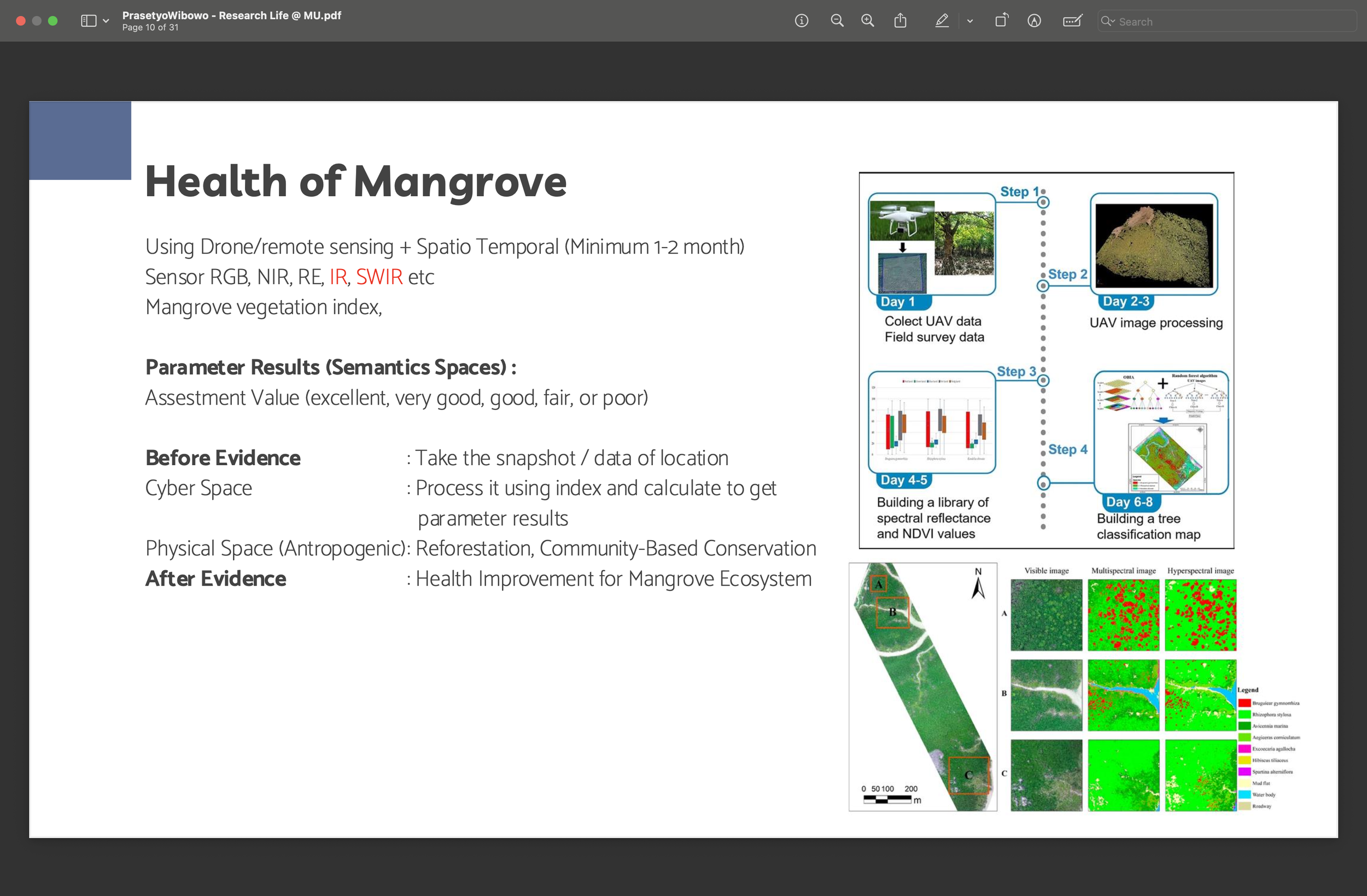Select the Highlight pen tool
Screen dimensions: 1367x896
tap(942, 21)
